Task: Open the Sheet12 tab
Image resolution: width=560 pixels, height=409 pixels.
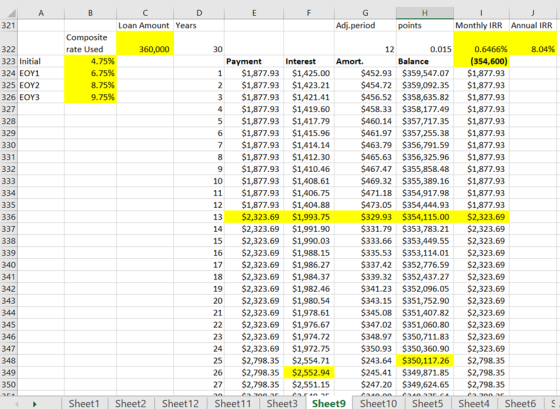Action: 180,404
